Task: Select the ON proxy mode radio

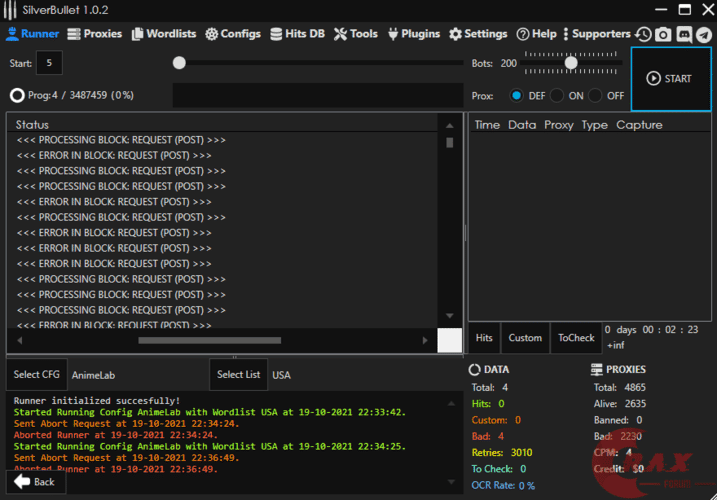Action: (x=557, y=96)
